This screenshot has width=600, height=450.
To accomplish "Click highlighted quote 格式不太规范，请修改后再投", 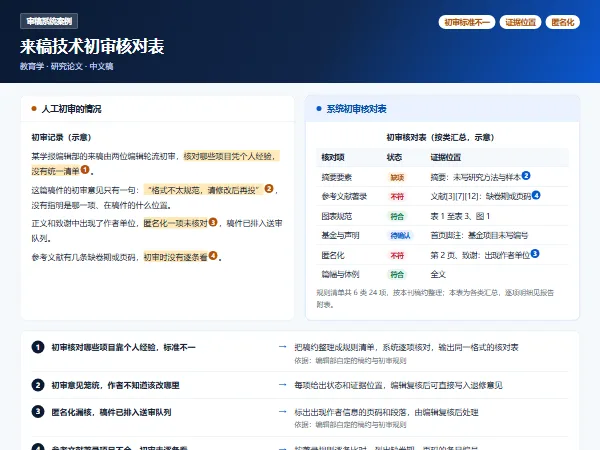I will pos(204,190).
